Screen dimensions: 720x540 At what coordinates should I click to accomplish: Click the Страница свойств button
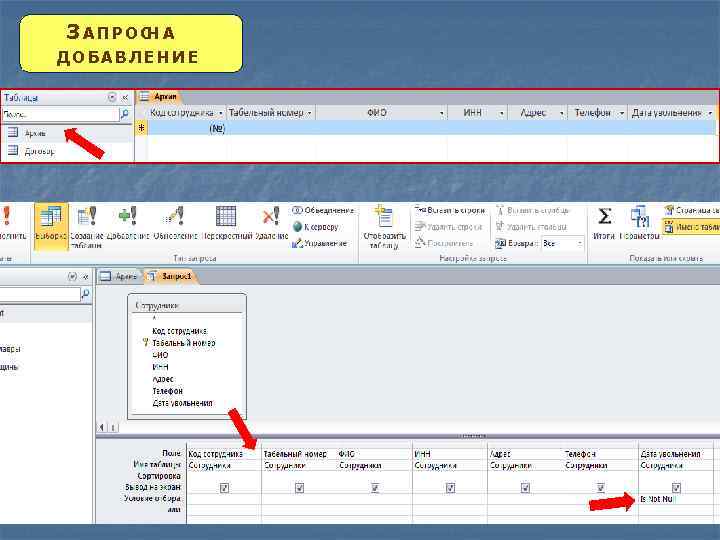(x=692, y=210)
